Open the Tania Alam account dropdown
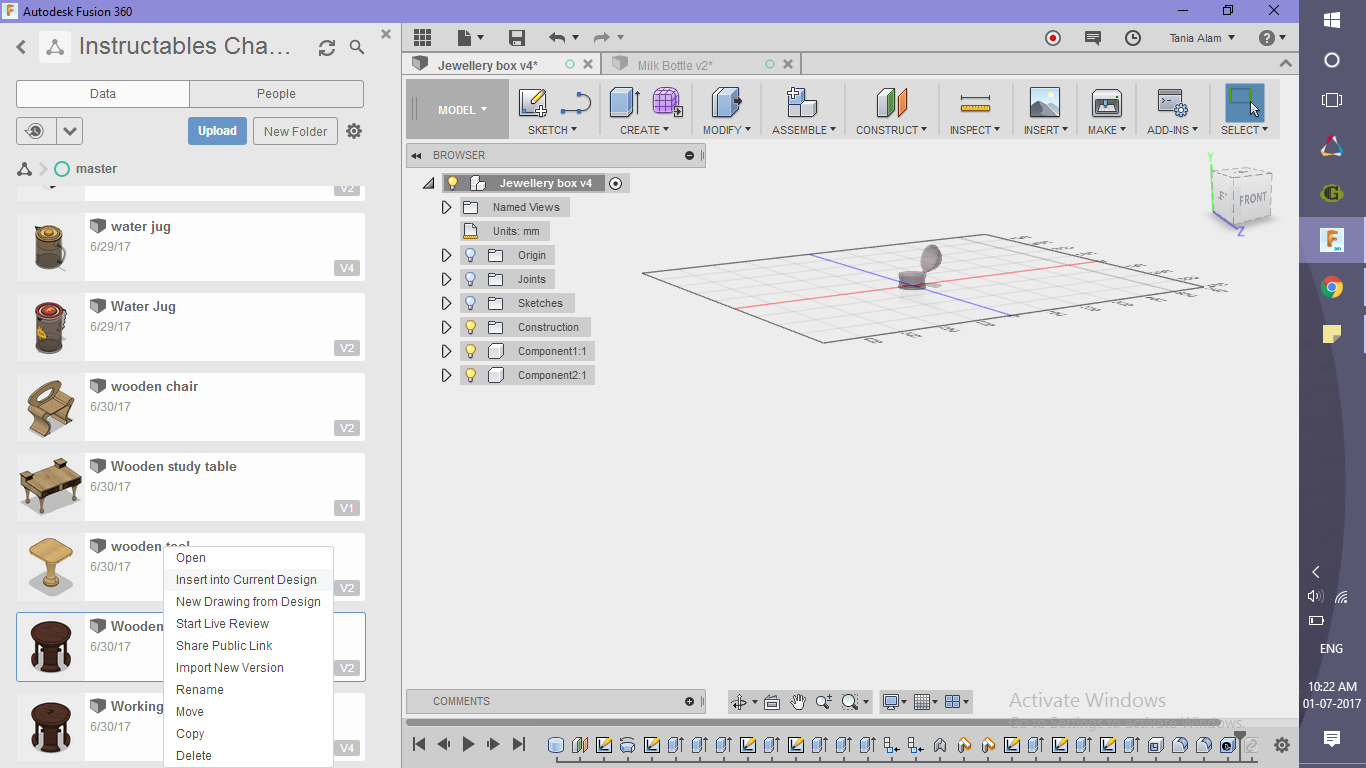The height and width of the screenshot is (768, 1366). [1203, 38]
